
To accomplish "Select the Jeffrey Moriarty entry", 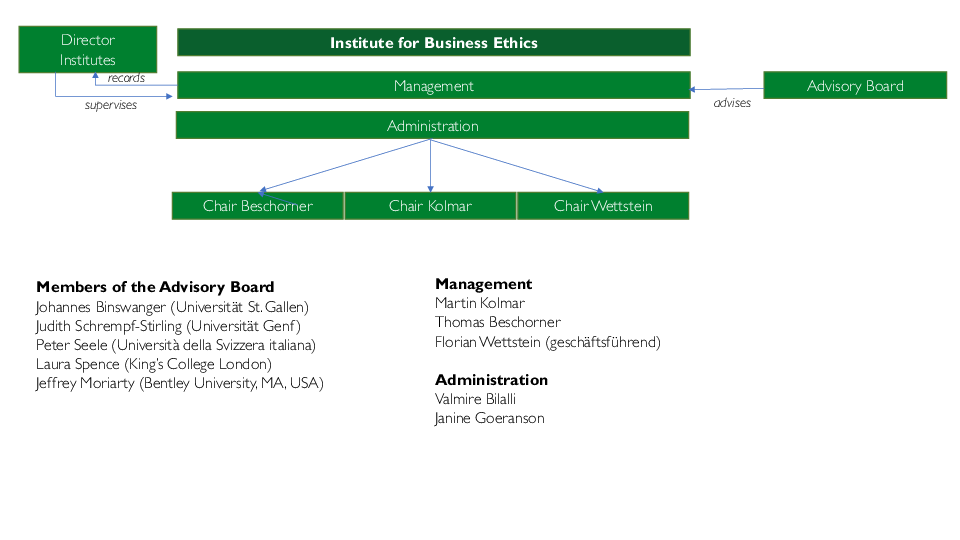I will [180, 383].
